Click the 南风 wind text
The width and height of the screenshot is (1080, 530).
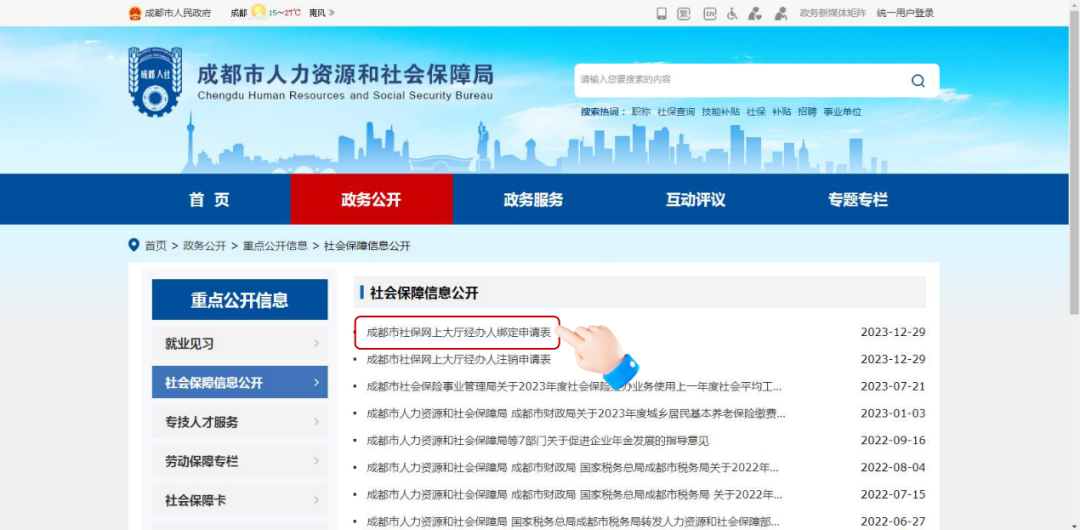click(x=317, y=13)
